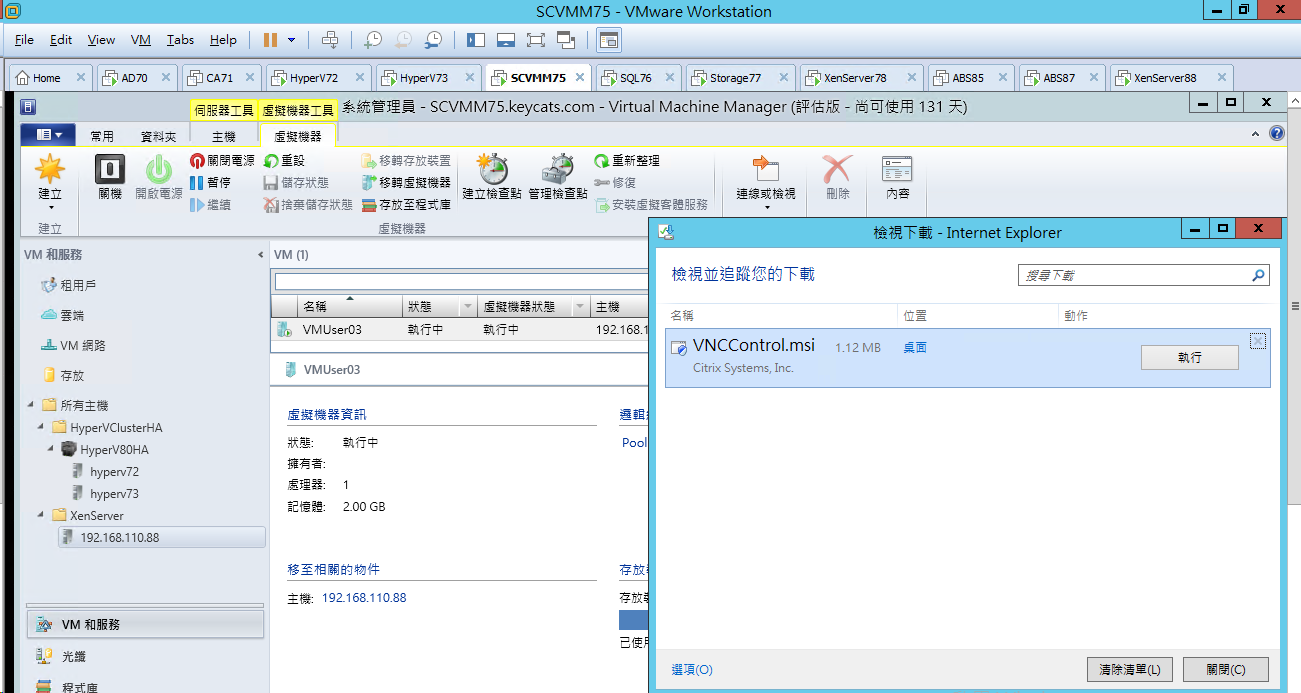Click VMware take snapshot toolbar icon
The height and width of the screenshot is (693, 1301).
coord(373,40)
